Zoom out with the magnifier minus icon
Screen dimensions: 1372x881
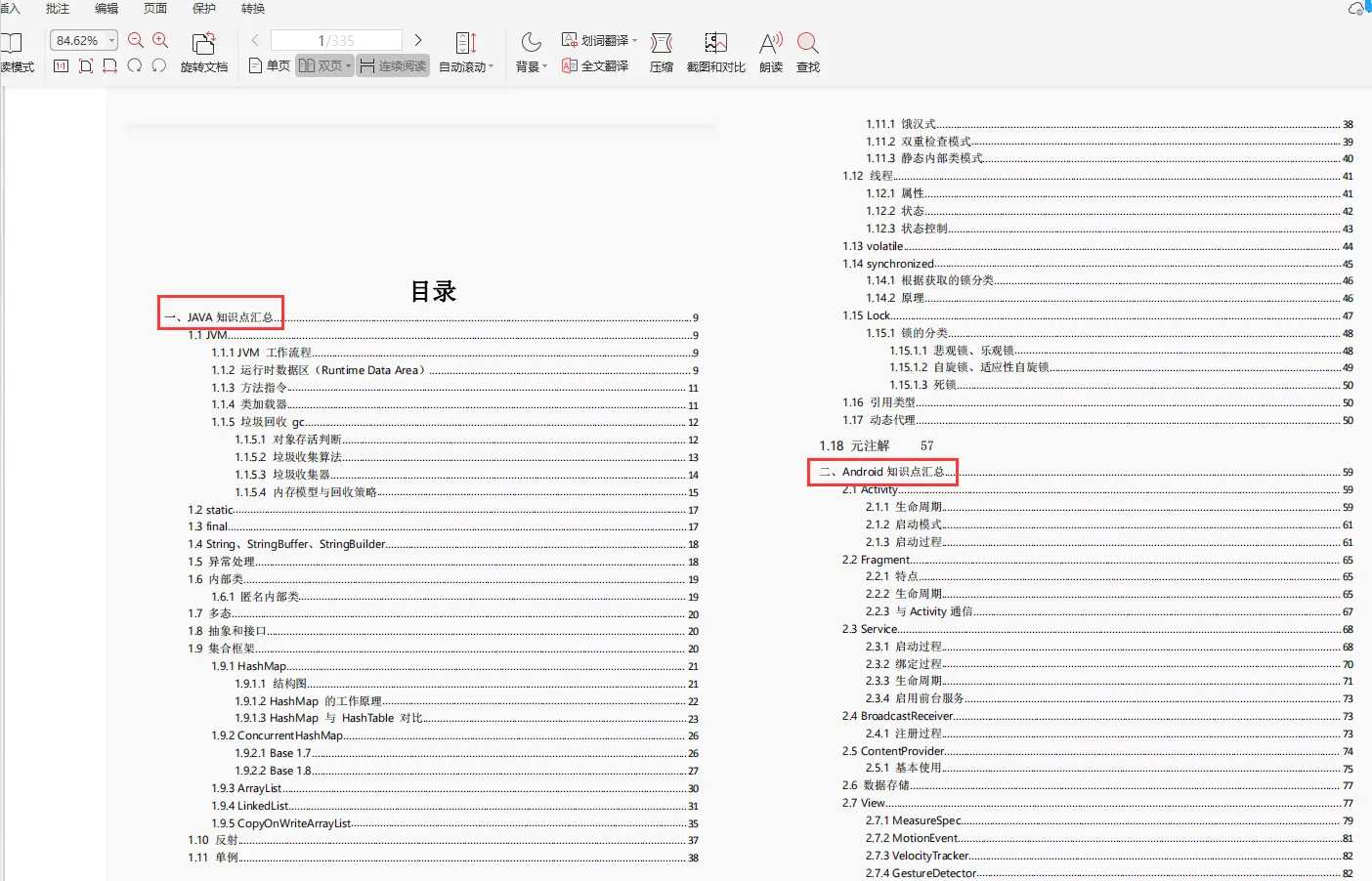135,40
